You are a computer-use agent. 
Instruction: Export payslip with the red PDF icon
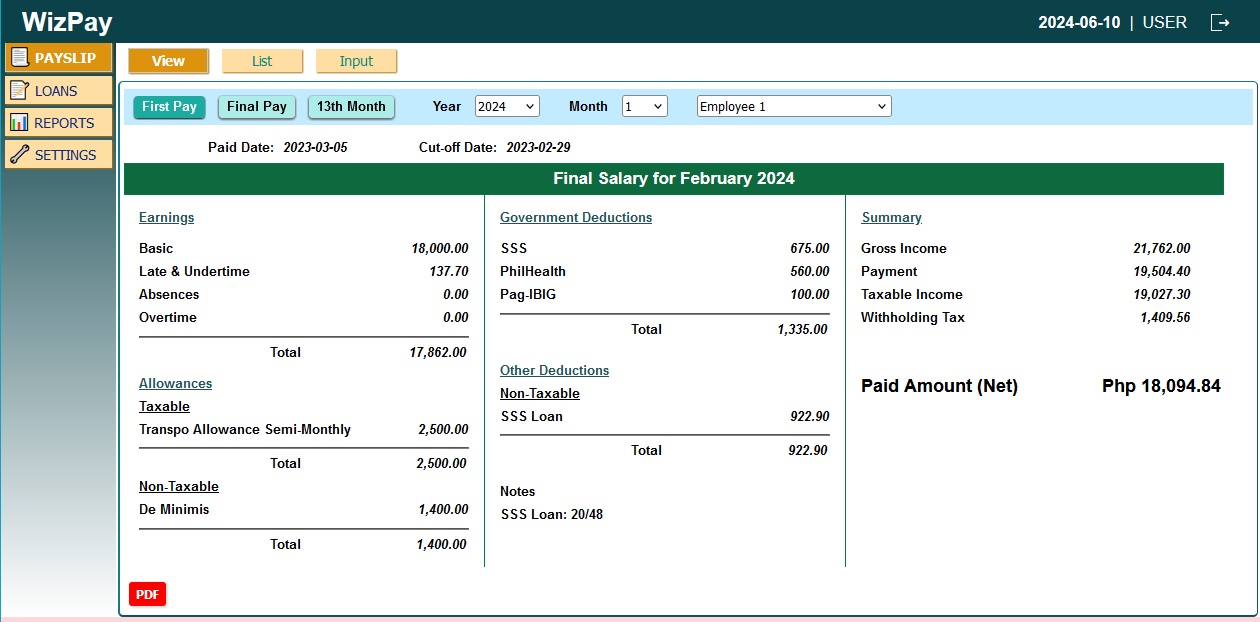(147, 595)
